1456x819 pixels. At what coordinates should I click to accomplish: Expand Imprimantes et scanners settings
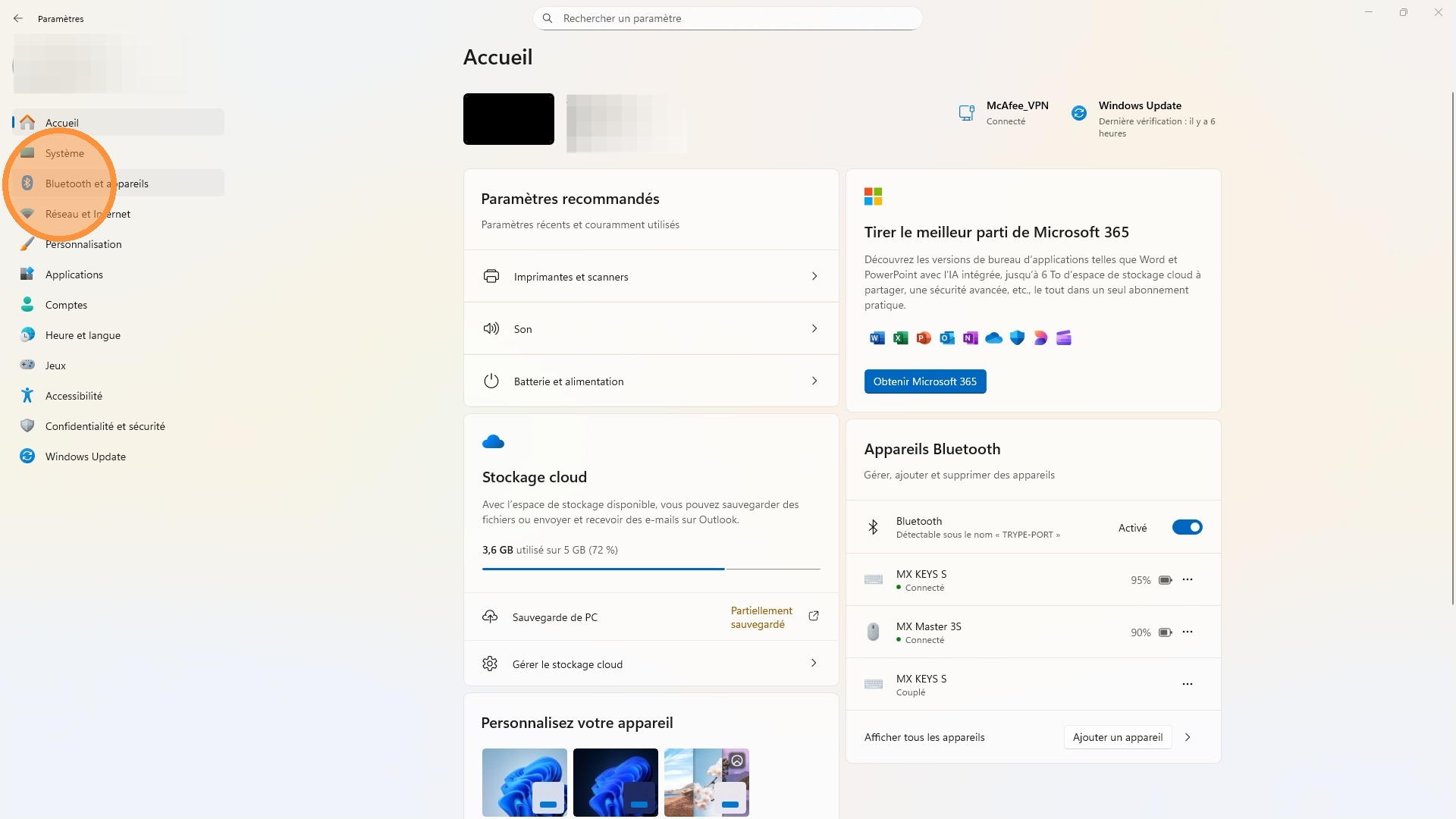pyautogui.click(x=814, y=276)
